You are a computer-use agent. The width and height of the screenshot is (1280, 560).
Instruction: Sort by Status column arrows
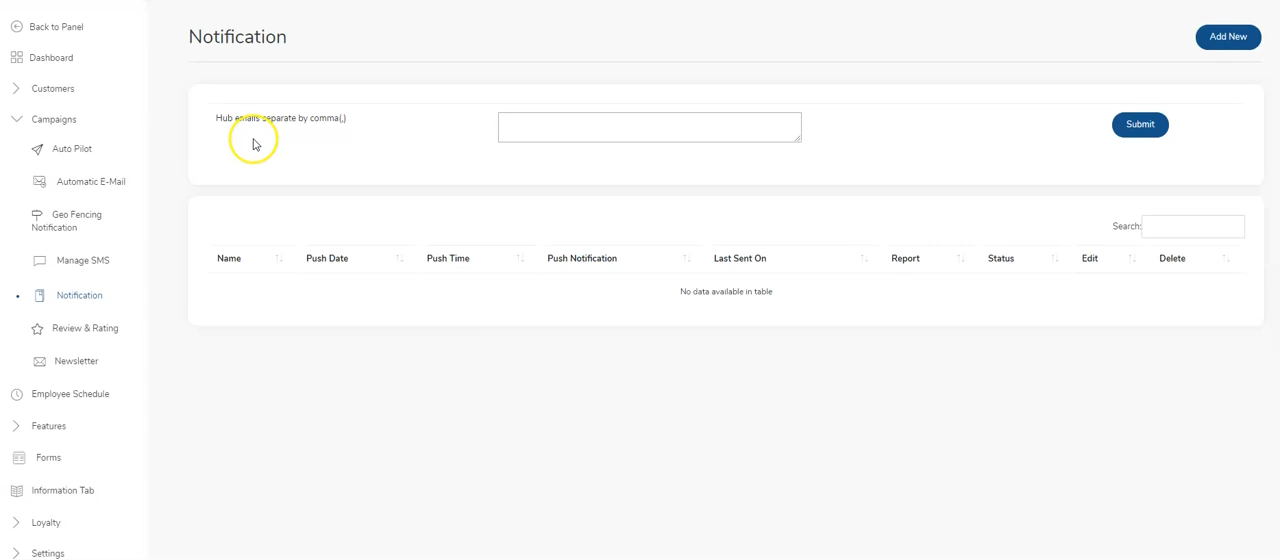click(1054, 259)
